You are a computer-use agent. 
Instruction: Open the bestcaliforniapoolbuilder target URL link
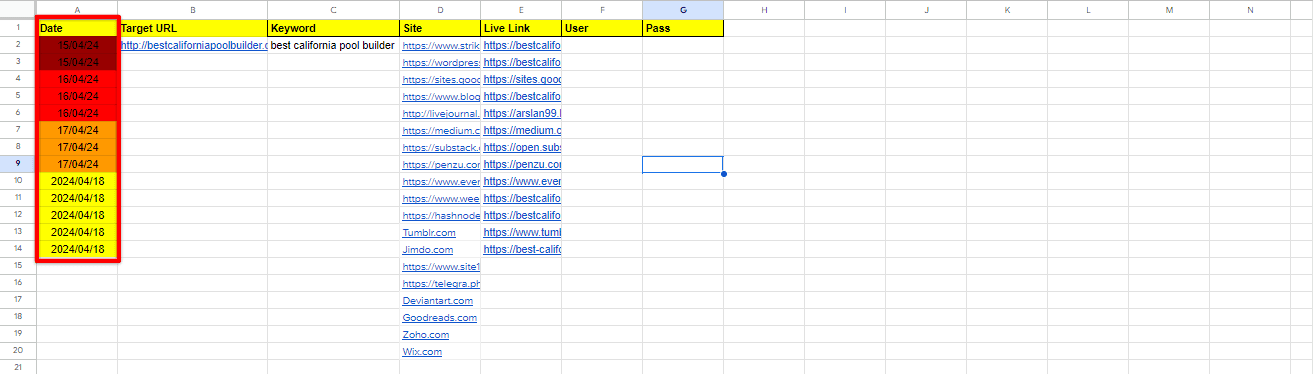[x=194, y=46]
